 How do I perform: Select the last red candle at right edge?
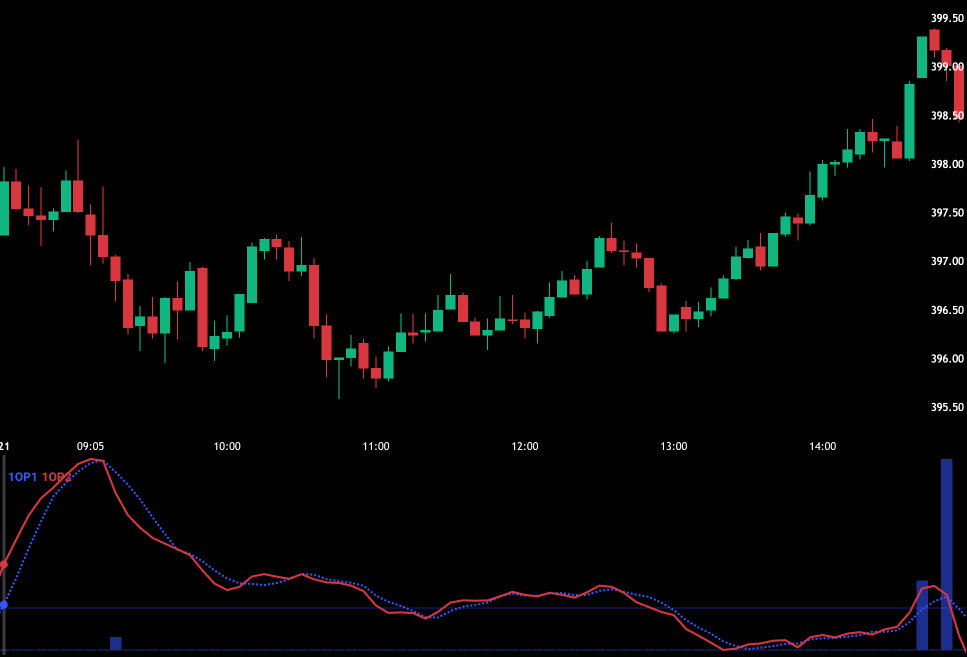(958, 90)
